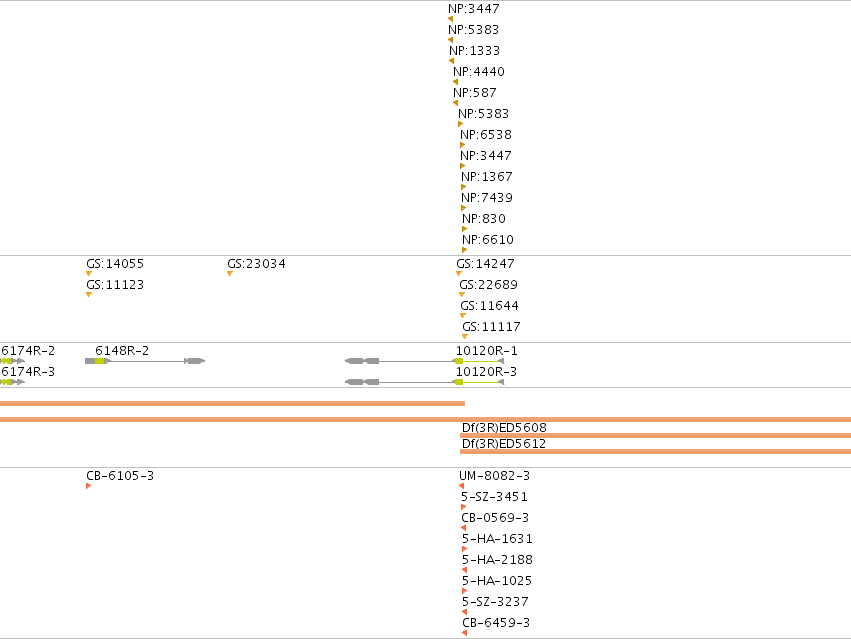The image size is (851, 639).
Task: Select the triangle marker beneath NP:6538
Action: (x=462, y=145)
